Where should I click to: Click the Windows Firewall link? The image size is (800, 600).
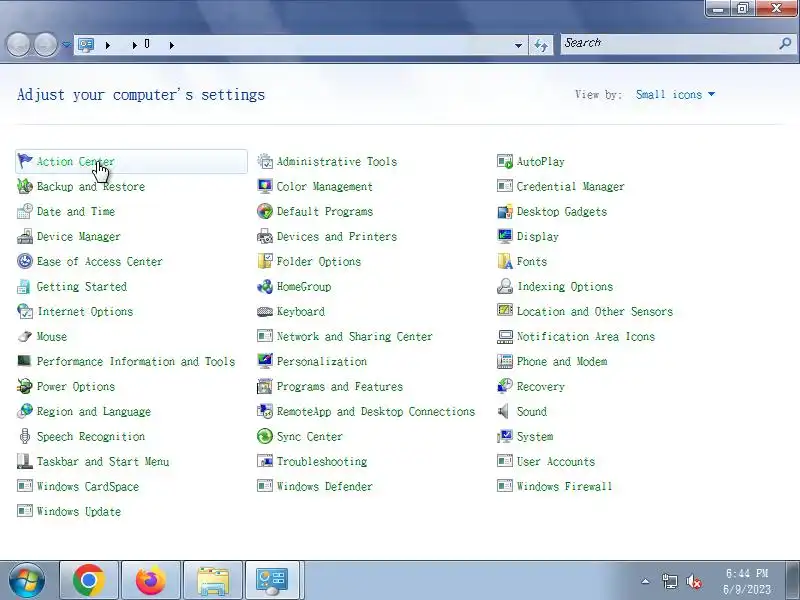pos(564,487)
